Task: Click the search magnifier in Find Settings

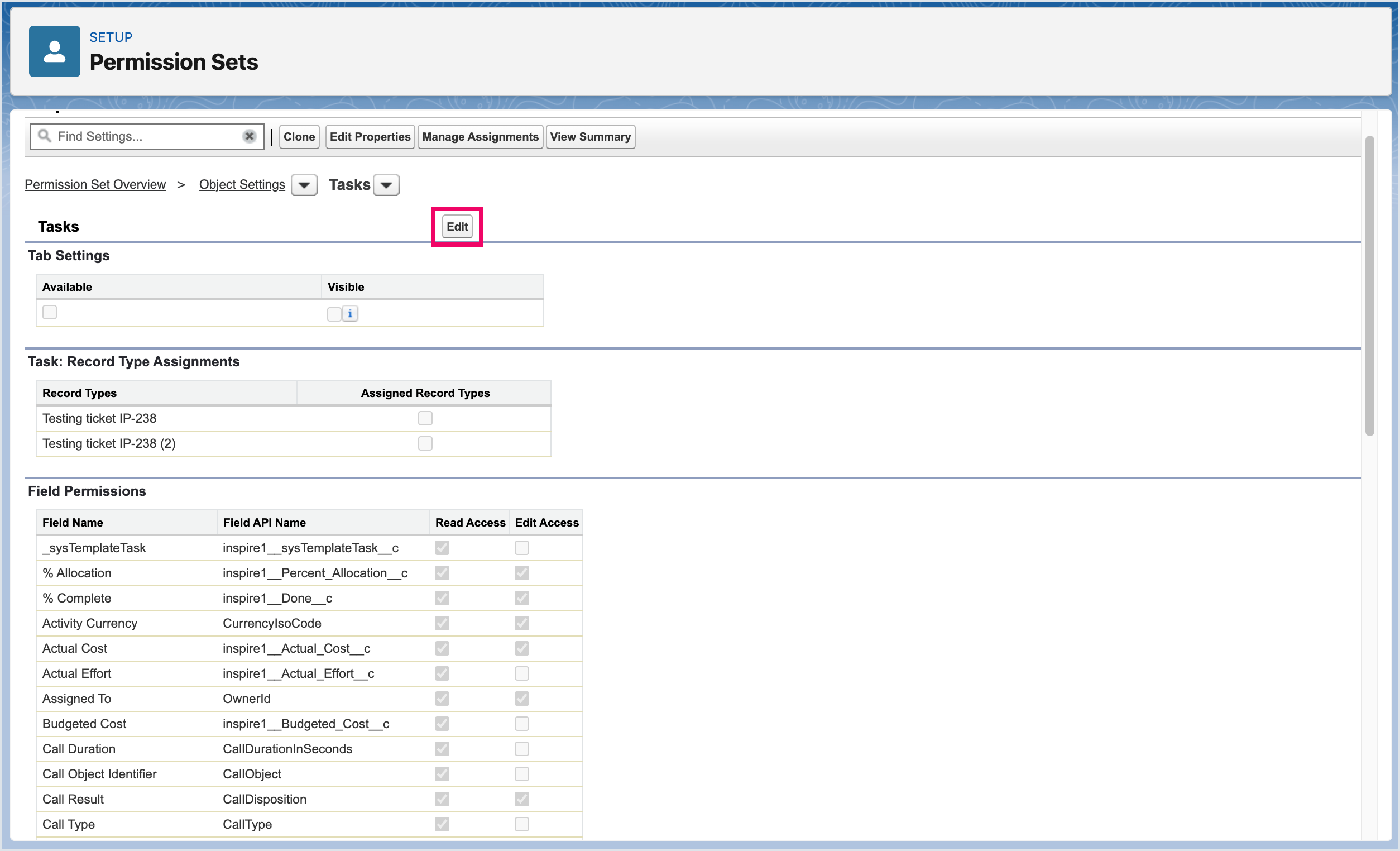Action: coord(44,136)
